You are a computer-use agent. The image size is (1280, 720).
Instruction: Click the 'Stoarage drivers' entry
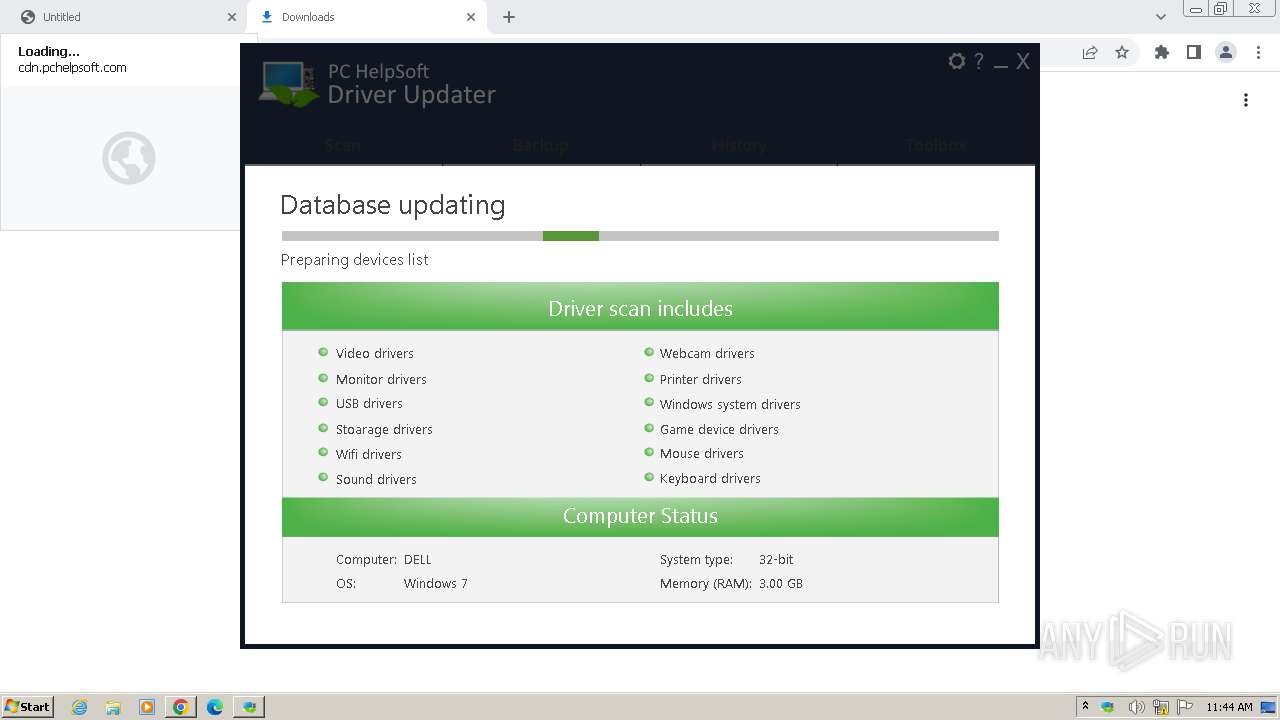(384, 429)
